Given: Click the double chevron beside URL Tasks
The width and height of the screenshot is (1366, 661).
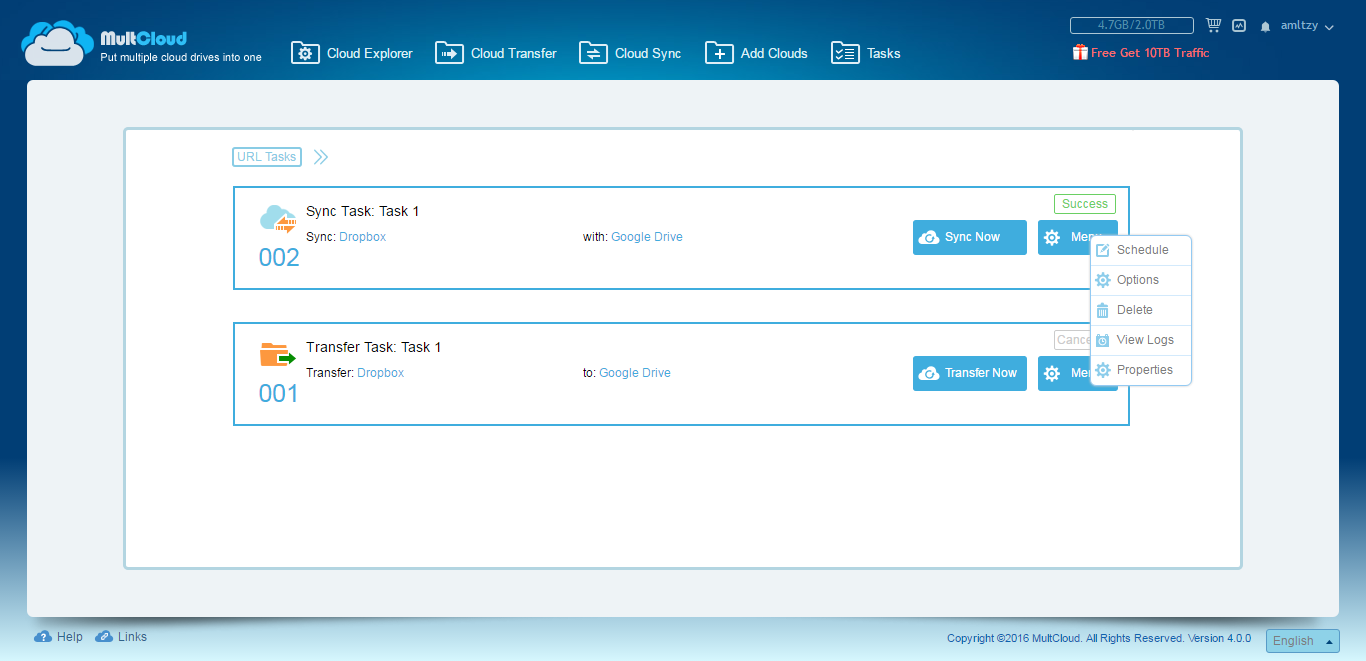Looking at the screenshot, I should click(x=320, y=157).
